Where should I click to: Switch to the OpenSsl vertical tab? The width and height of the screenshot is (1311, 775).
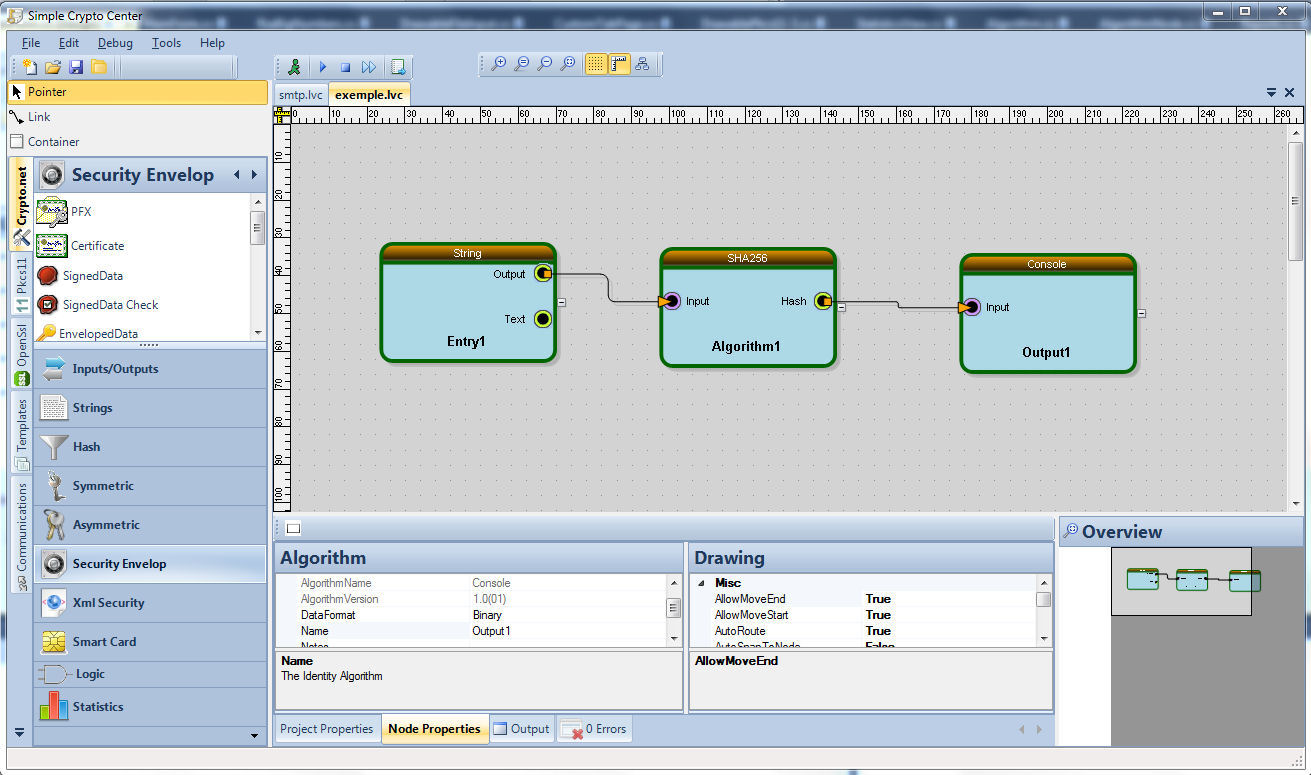point(21,353)
